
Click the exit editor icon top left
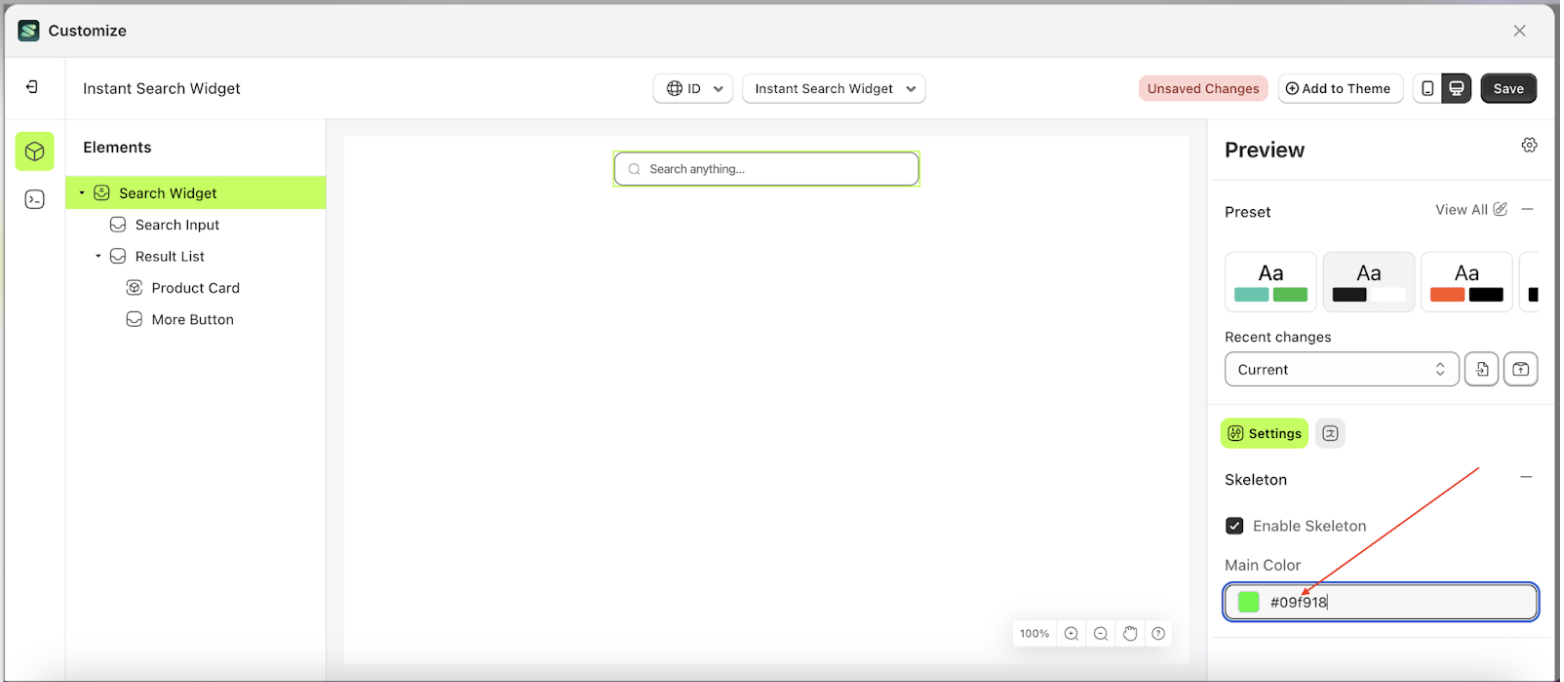[32, 87]
